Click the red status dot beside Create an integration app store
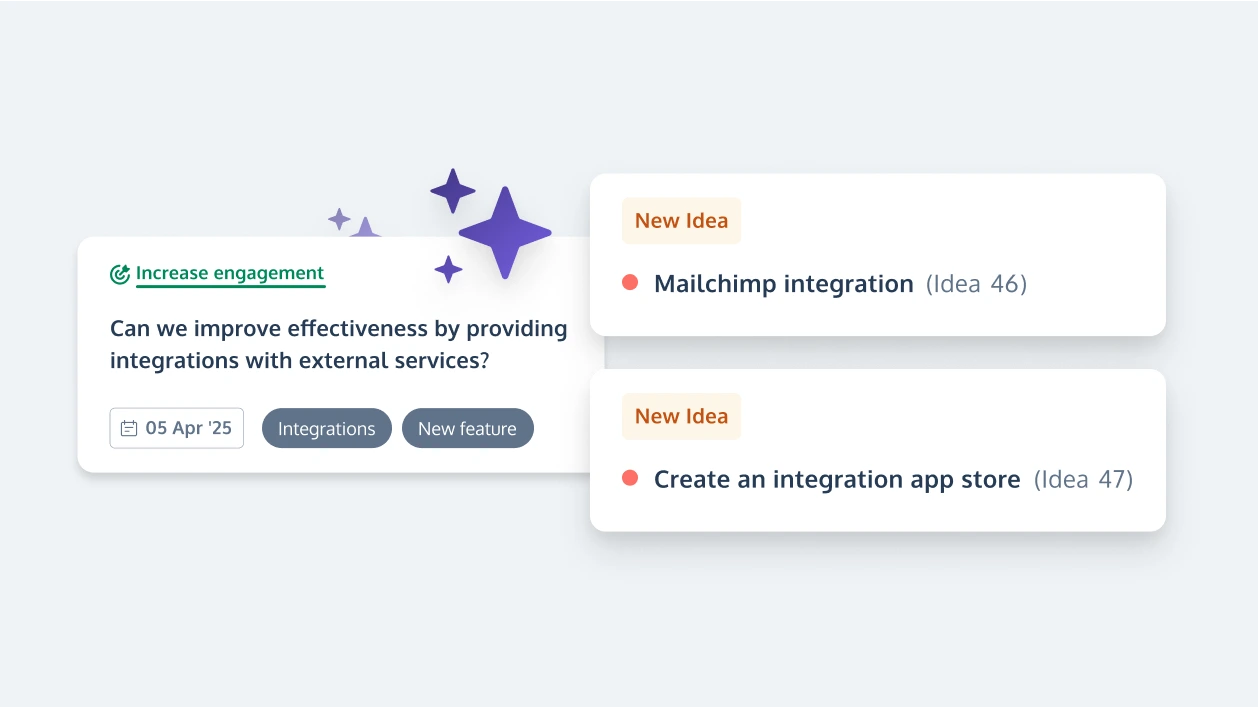 [x=630, y=478]
